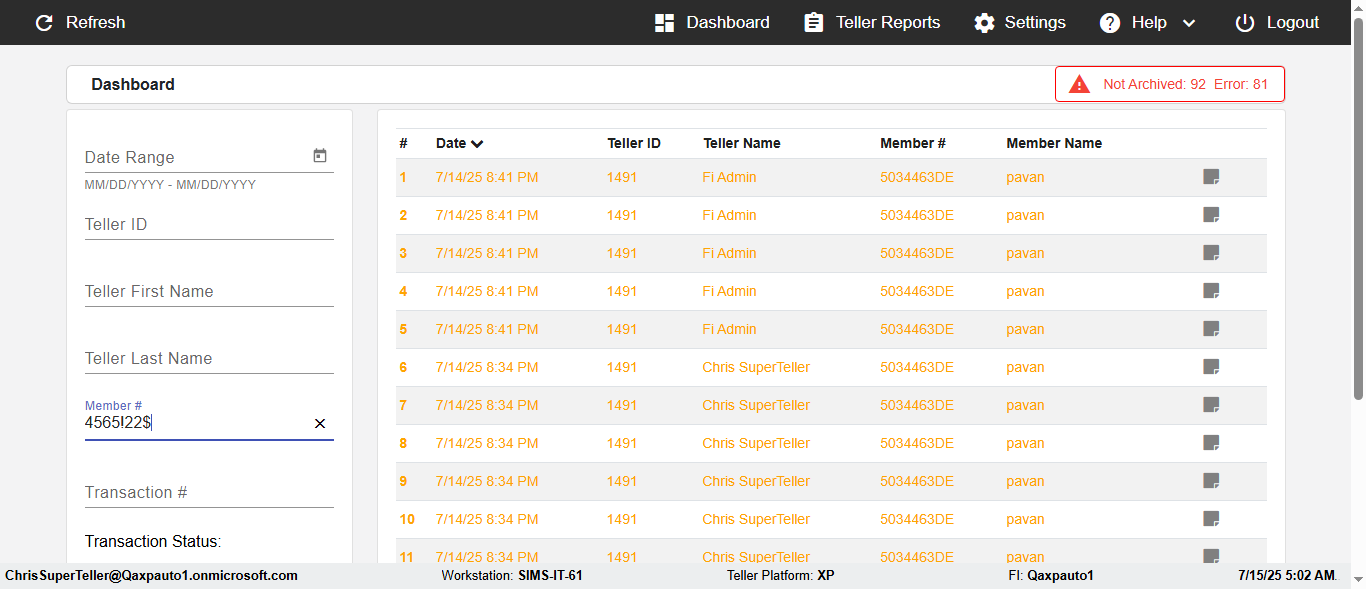Image resolution: width=1366 pixels, height=589 pixels.
Task: Open note icon for row 4
Action: [1211, 291]
